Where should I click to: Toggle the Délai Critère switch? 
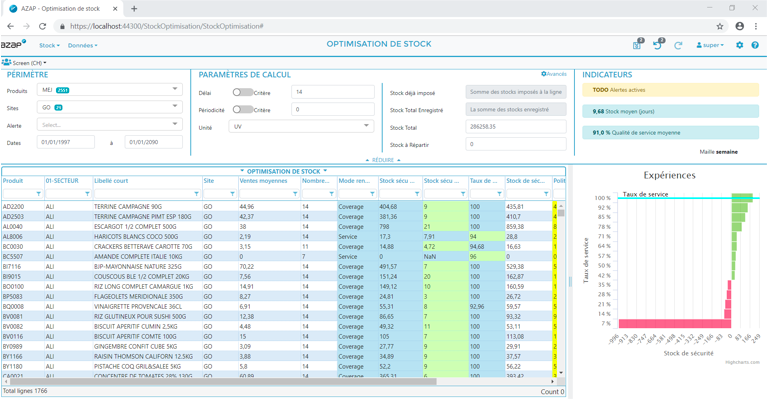242,92
